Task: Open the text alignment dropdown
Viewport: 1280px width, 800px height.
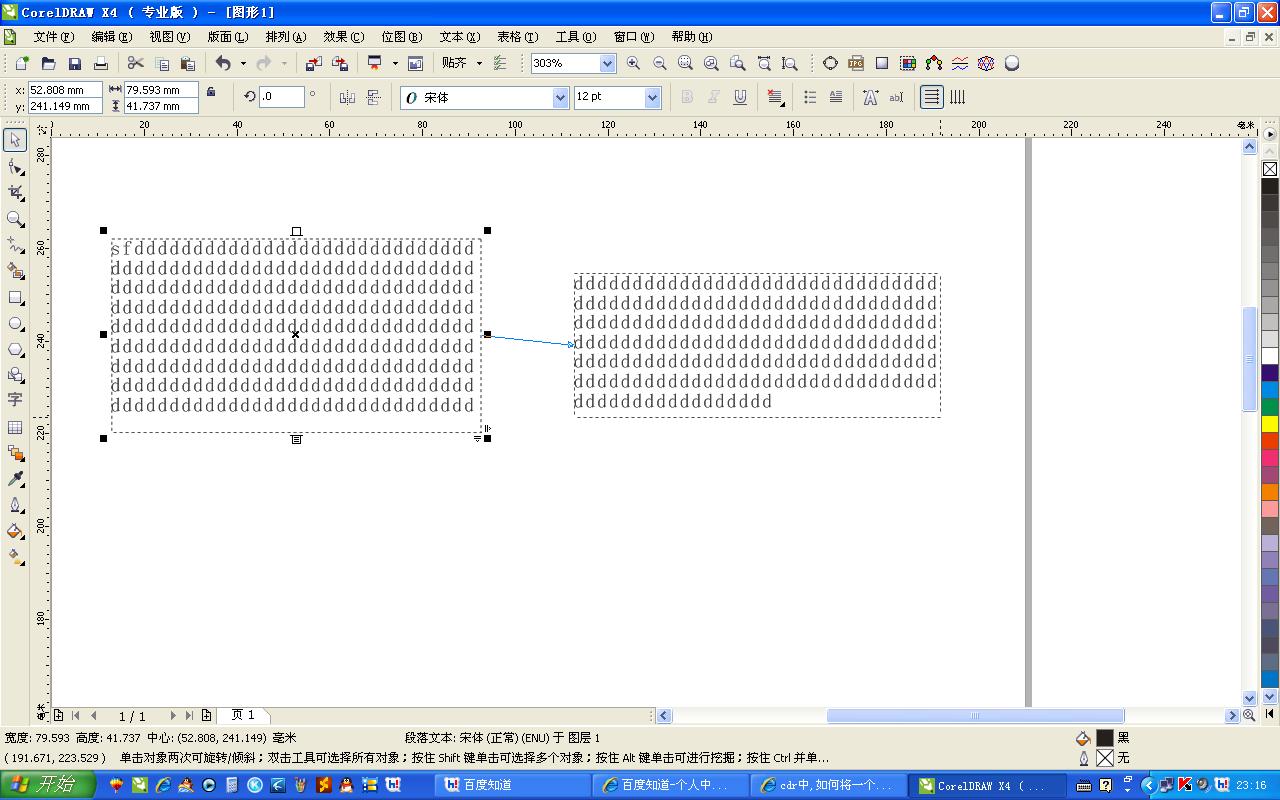Action: [775, 97]
